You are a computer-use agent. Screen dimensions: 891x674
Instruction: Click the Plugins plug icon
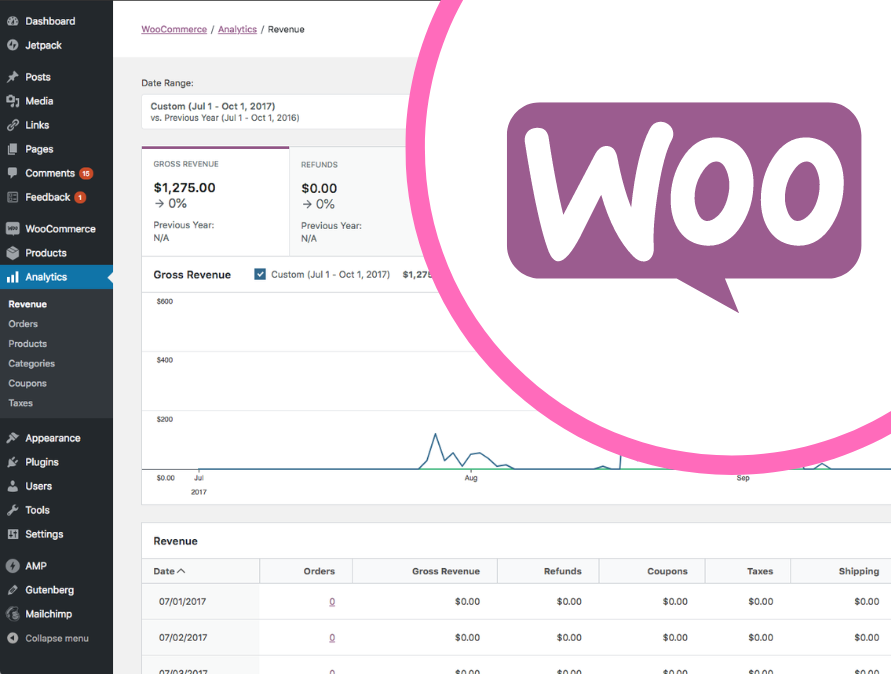(x=13, y=462)
